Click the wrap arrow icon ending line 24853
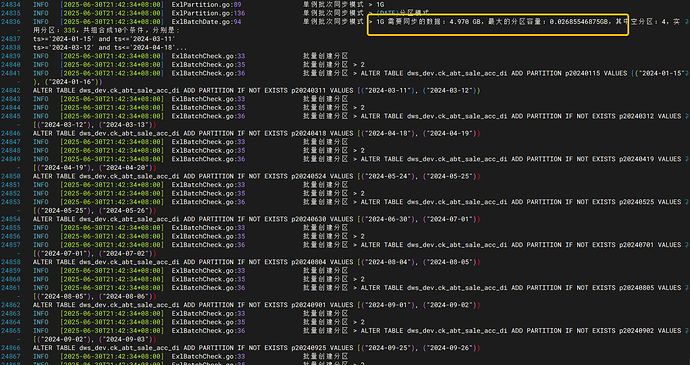 coord(686,202)
